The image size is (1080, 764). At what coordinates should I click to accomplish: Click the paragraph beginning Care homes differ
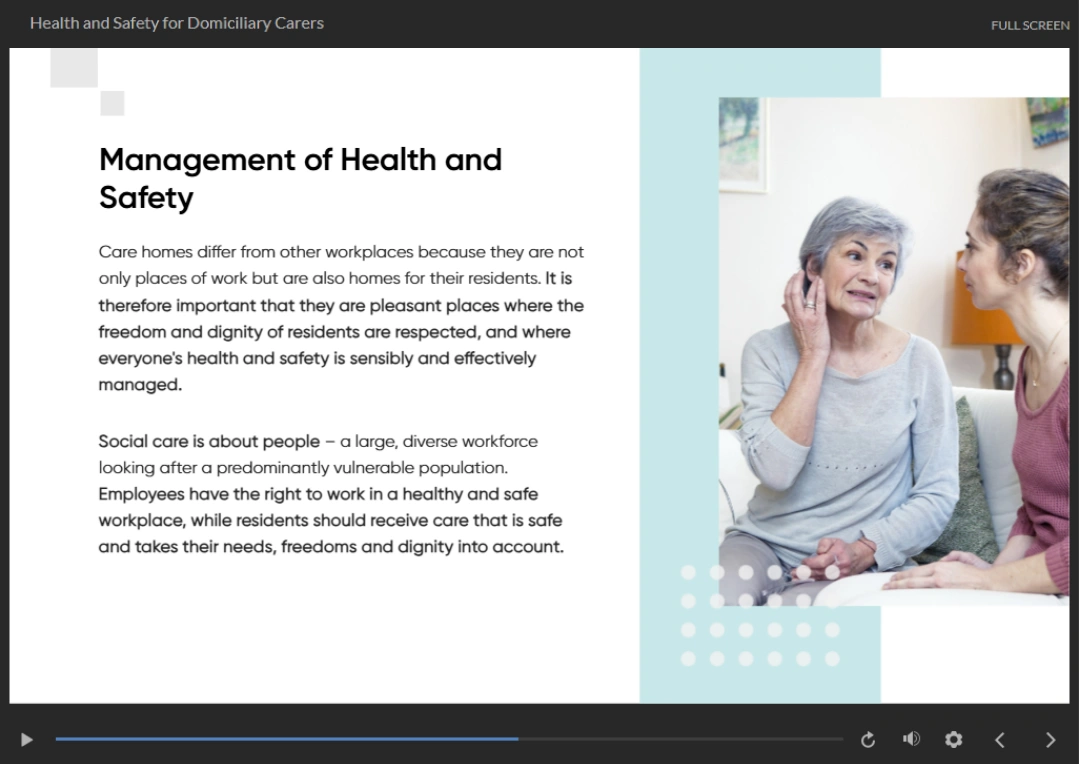pyautogui.click(x=341, y=318)
